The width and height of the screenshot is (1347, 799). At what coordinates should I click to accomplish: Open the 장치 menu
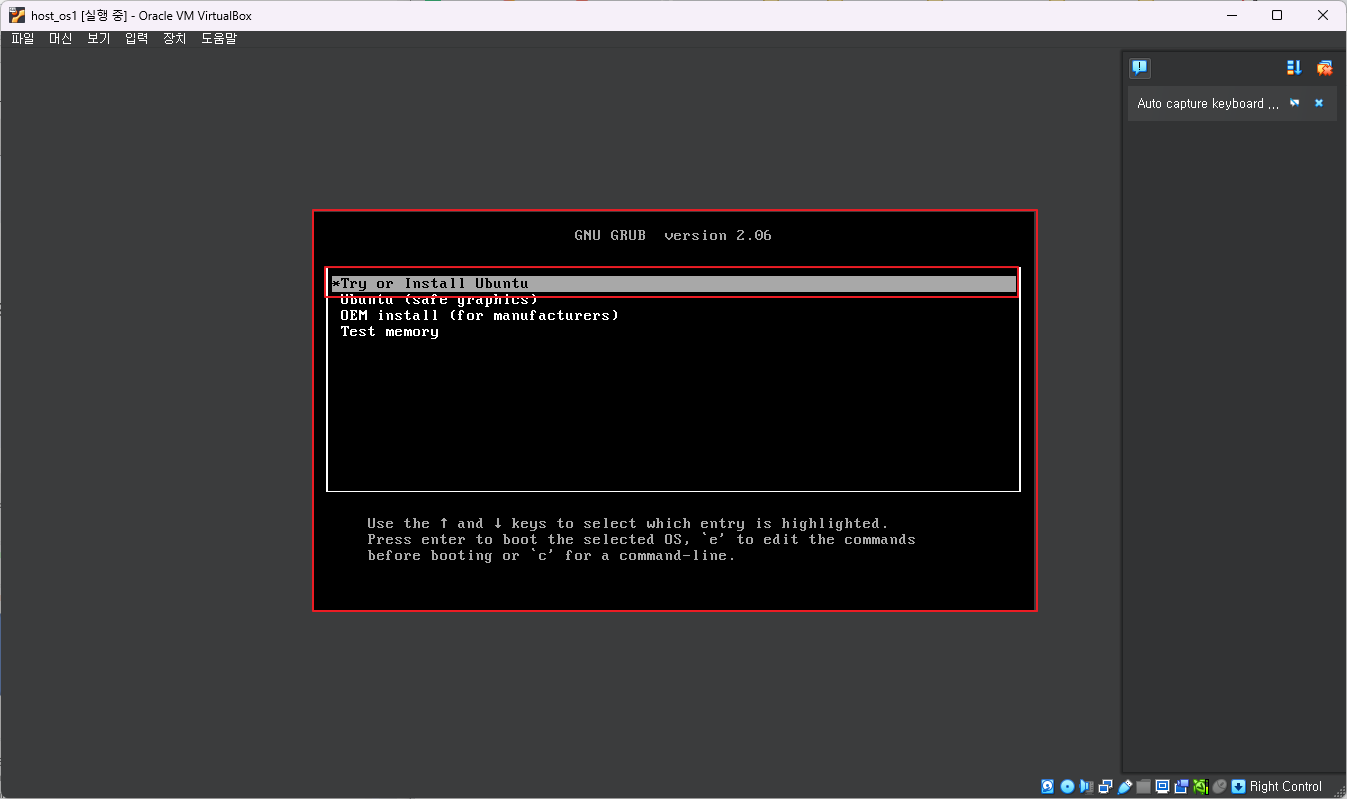(x=174, y=38)
